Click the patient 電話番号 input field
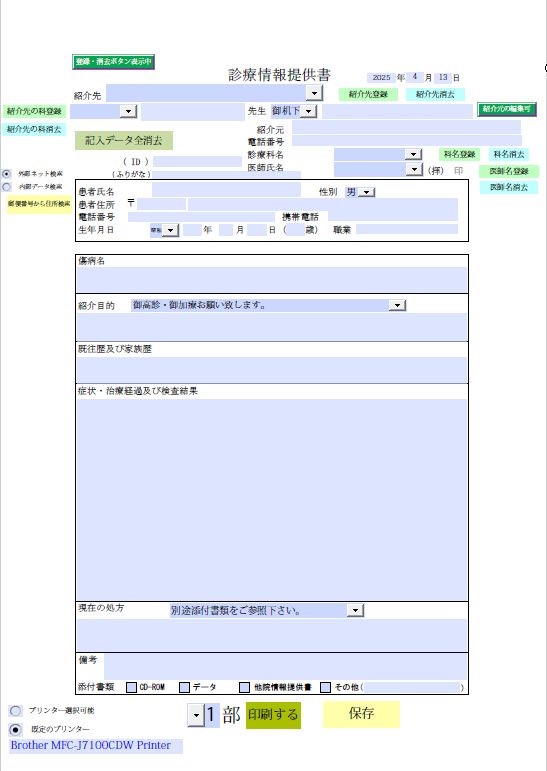This screenshot has width=547, height=771. click(x=201, y=217)
